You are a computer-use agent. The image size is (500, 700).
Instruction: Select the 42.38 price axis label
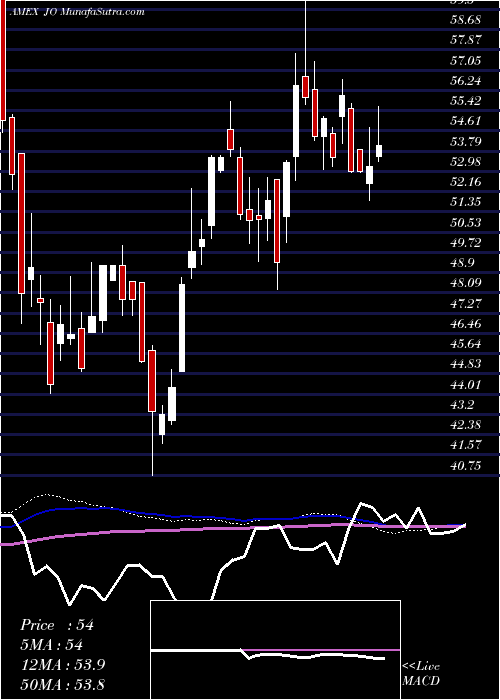[466, 425]
